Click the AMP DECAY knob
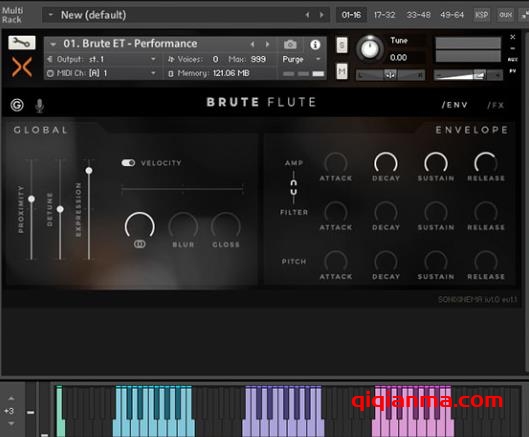The width and height of the screenshot is (529, 437). pos(386,163)
